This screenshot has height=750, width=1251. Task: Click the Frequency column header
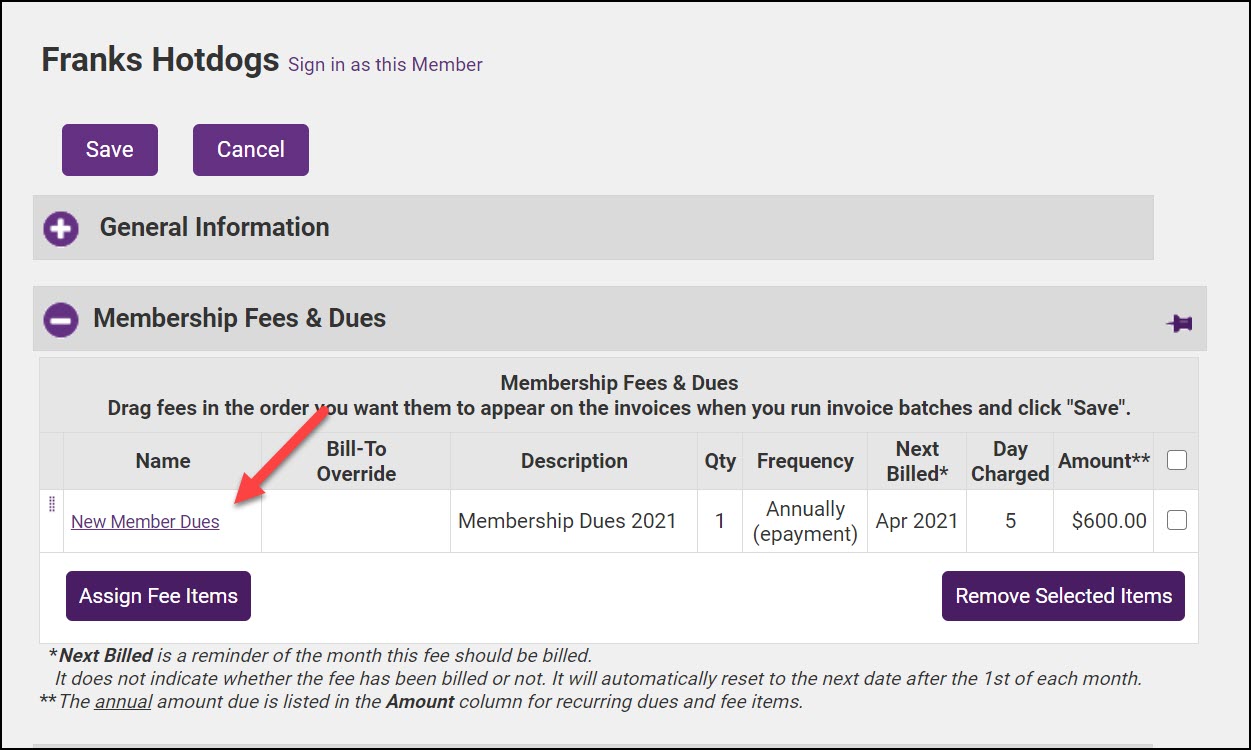(805, 461)
